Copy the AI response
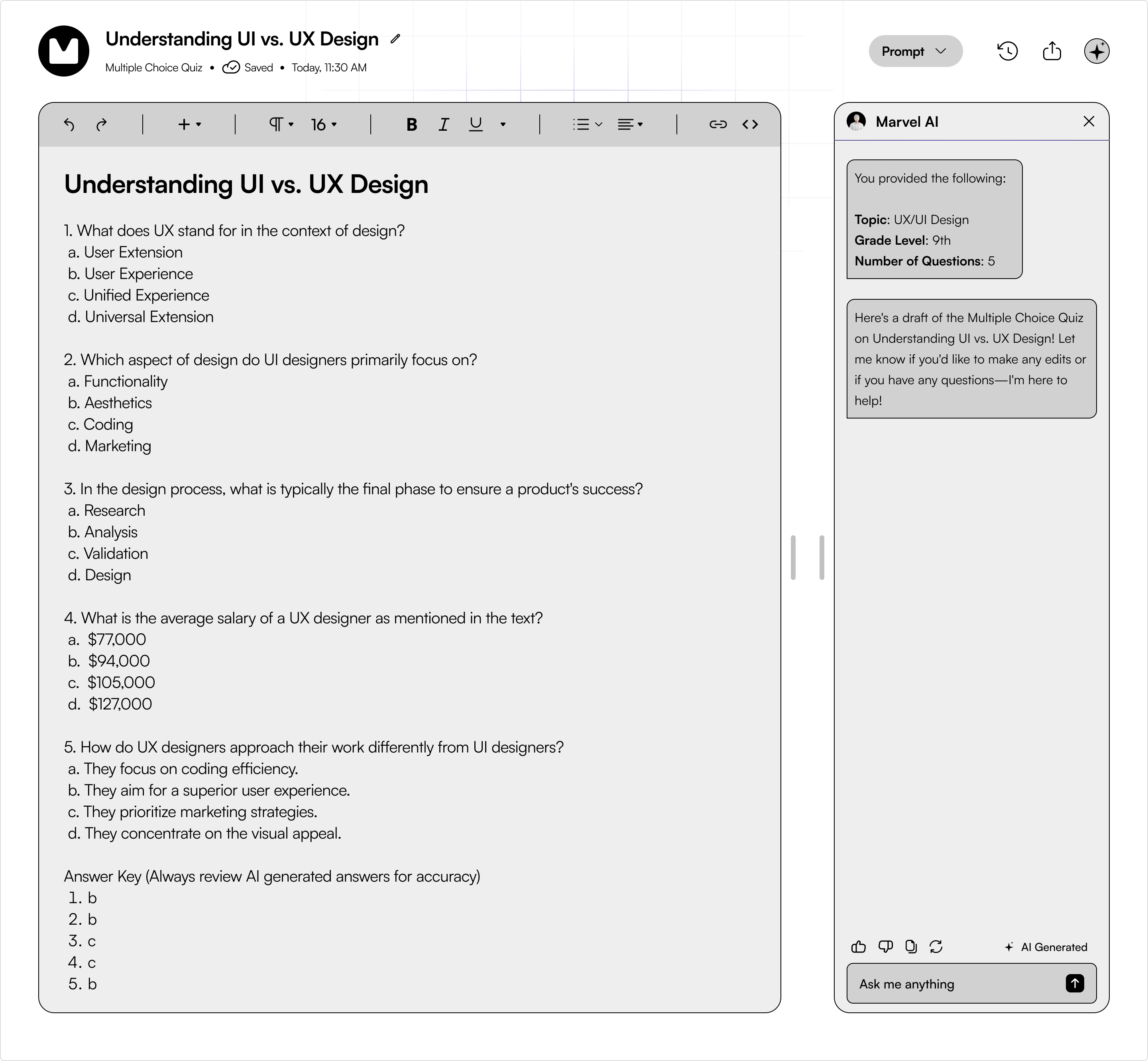 911,947
